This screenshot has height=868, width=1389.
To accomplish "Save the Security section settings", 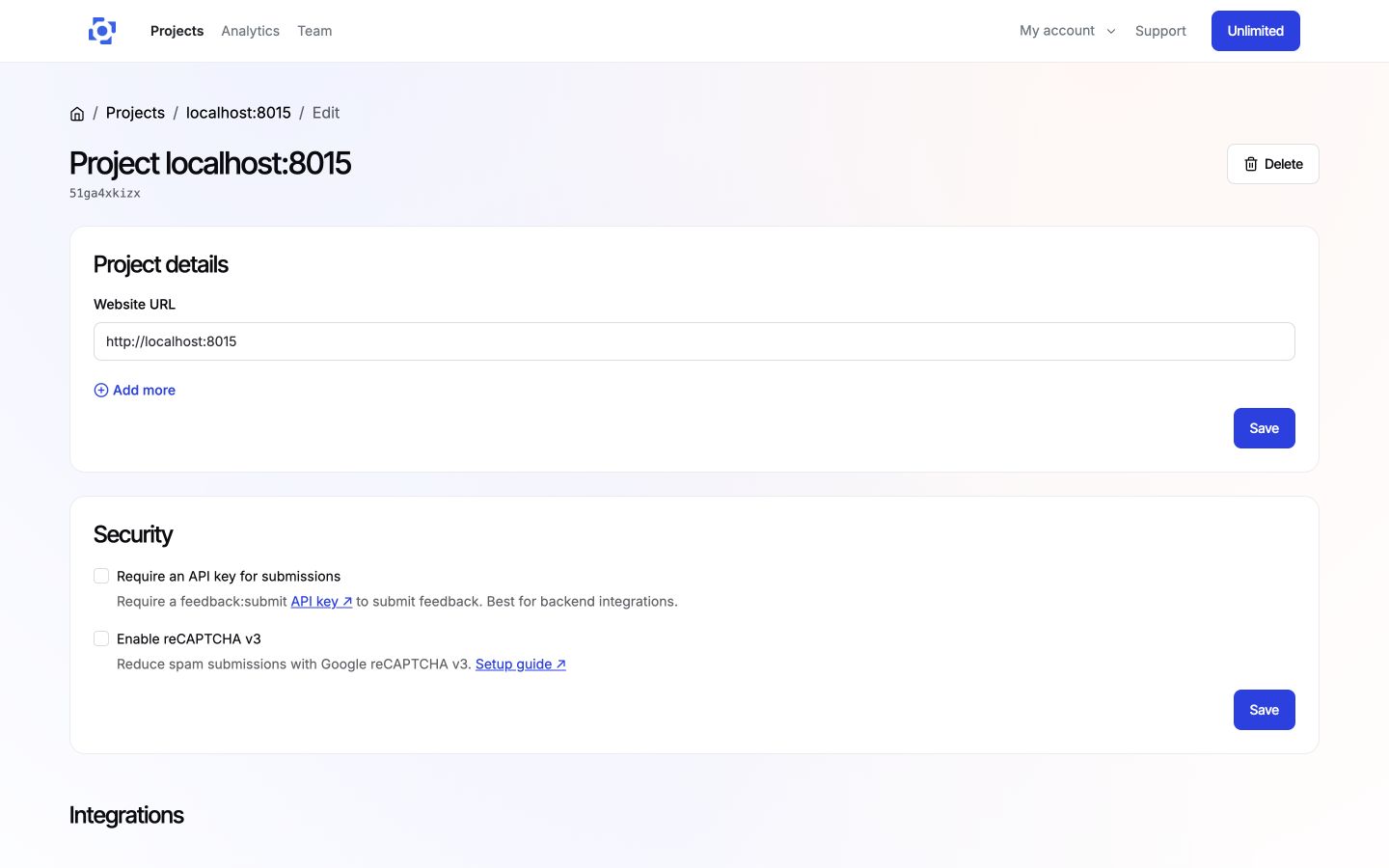I will pyautogui.click(x=1264, y=710).
